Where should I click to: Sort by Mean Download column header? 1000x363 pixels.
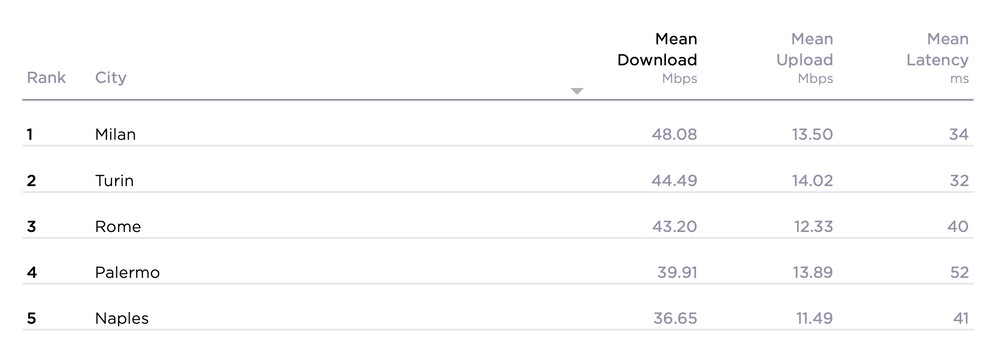coord(657,58)
